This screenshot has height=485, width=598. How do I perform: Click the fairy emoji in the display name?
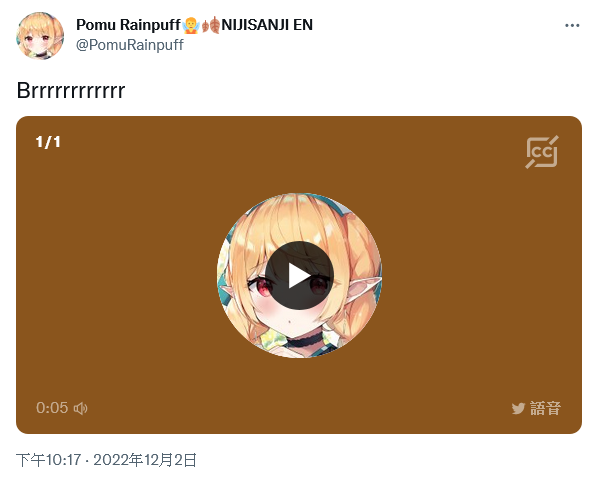(x=191, y=25)
